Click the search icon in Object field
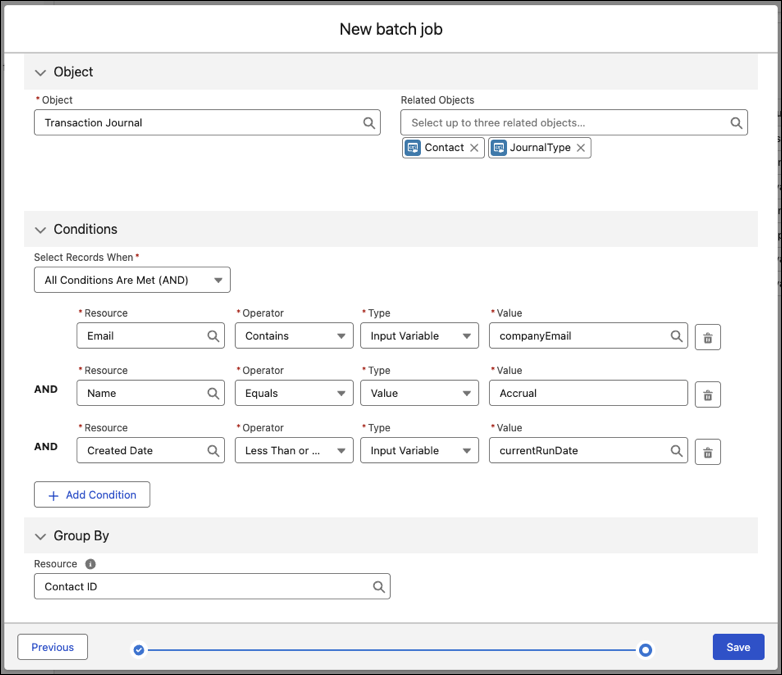The image size is (782, 675). (369, 123)
